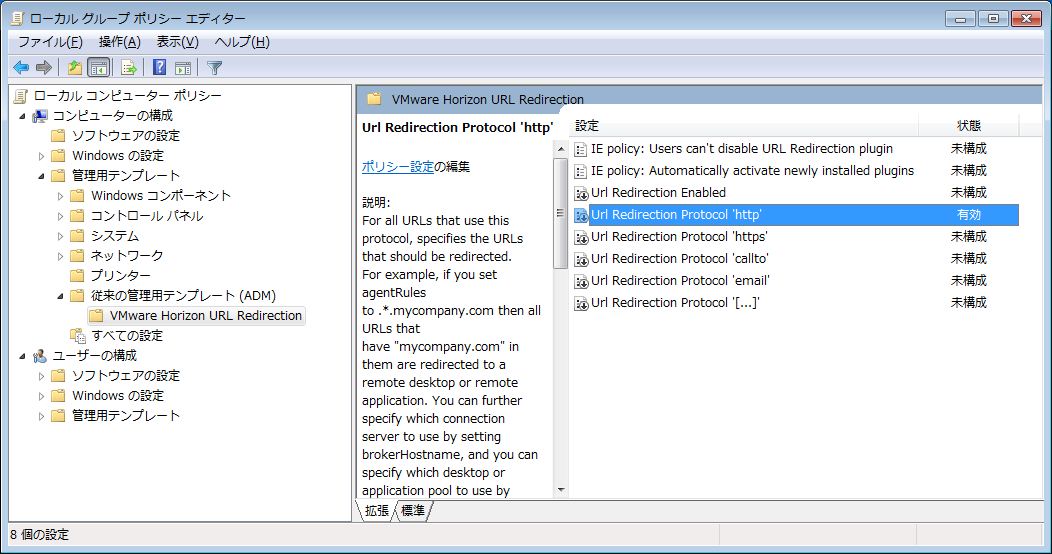This screenshot has width=1052, height=554.
Task: Expand Windows の設定 under ユーザーの構成
Action: click(x=42, y=396)
